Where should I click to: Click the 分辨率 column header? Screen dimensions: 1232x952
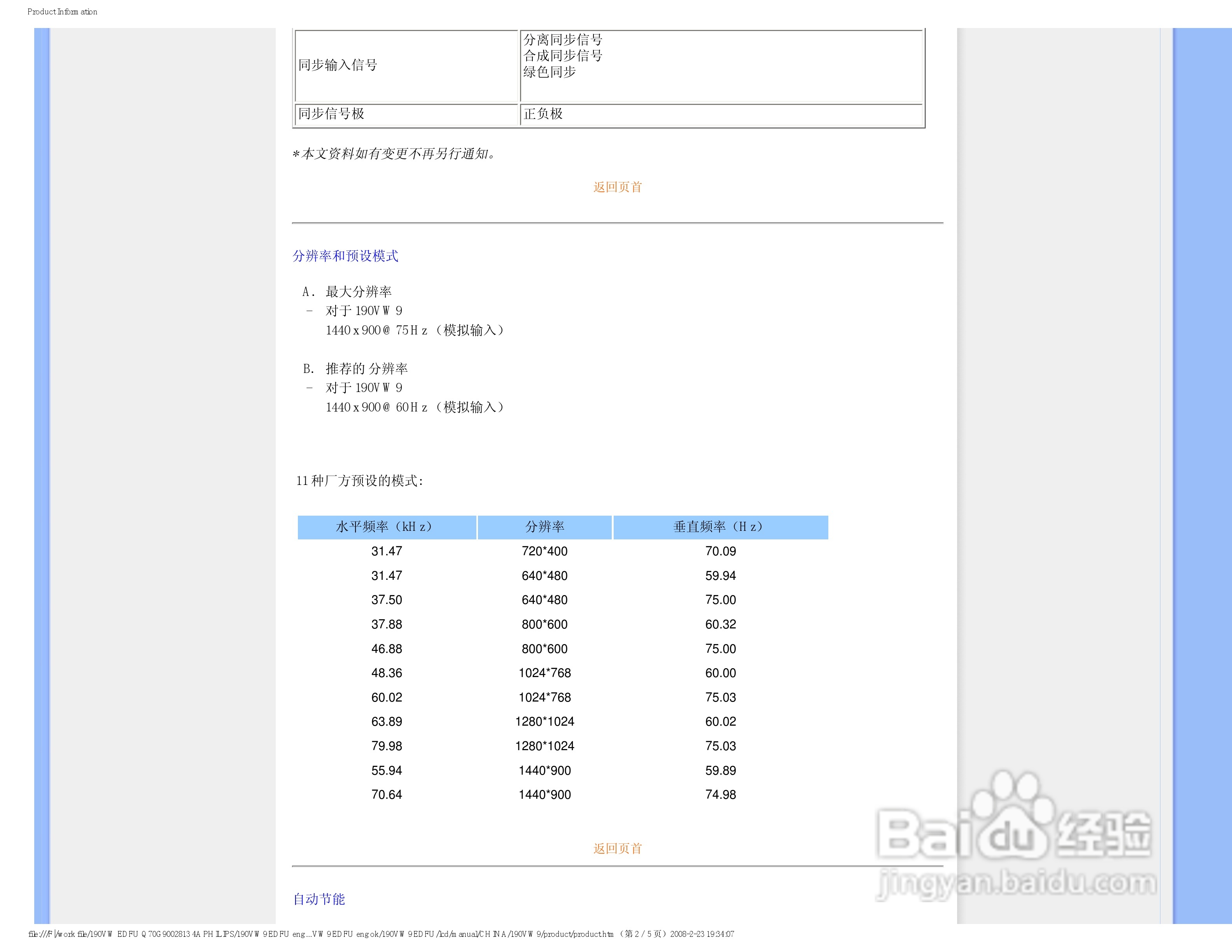(x=544, y=527)
